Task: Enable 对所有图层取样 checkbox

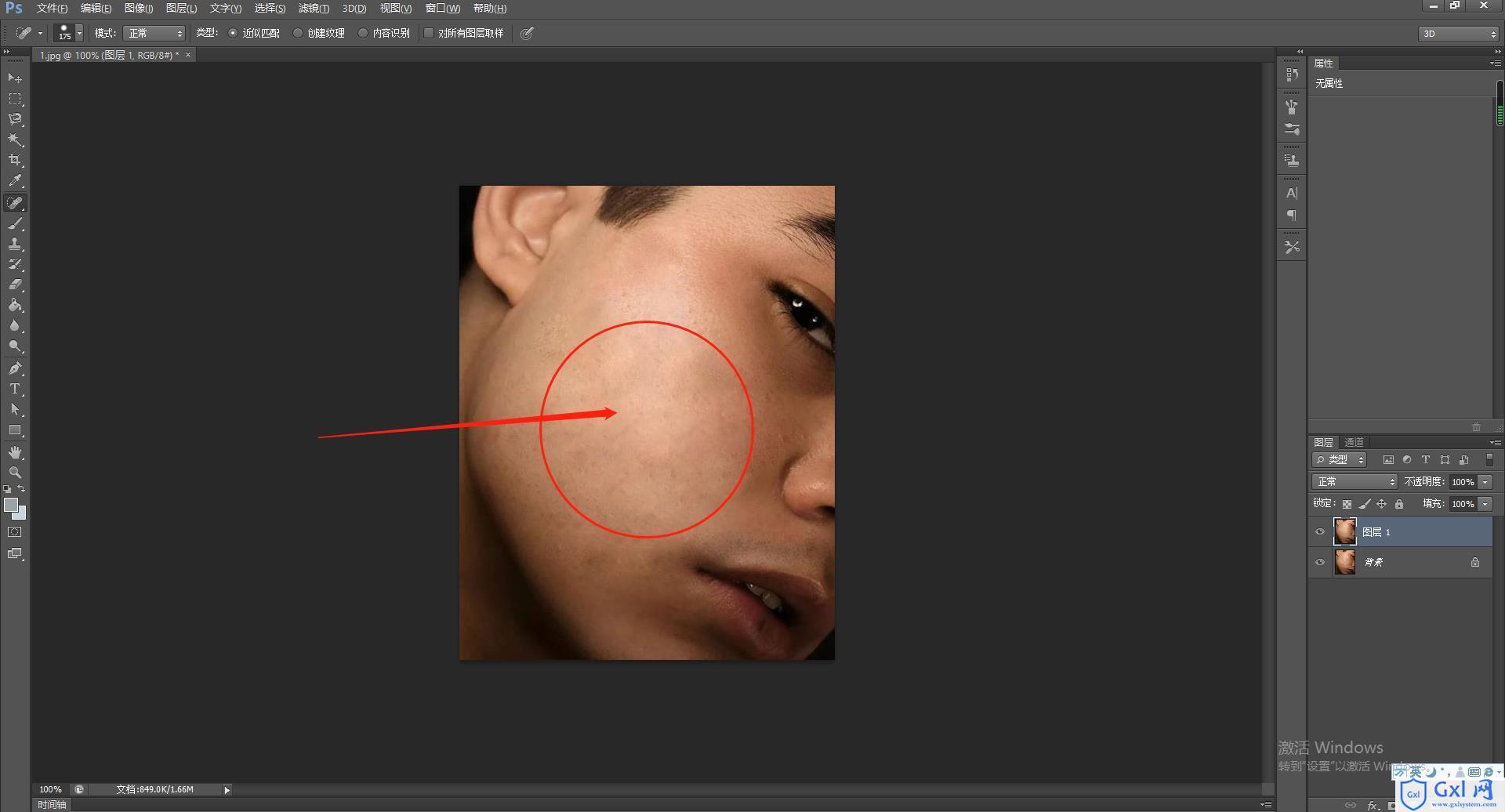Action: coord(429,33)
